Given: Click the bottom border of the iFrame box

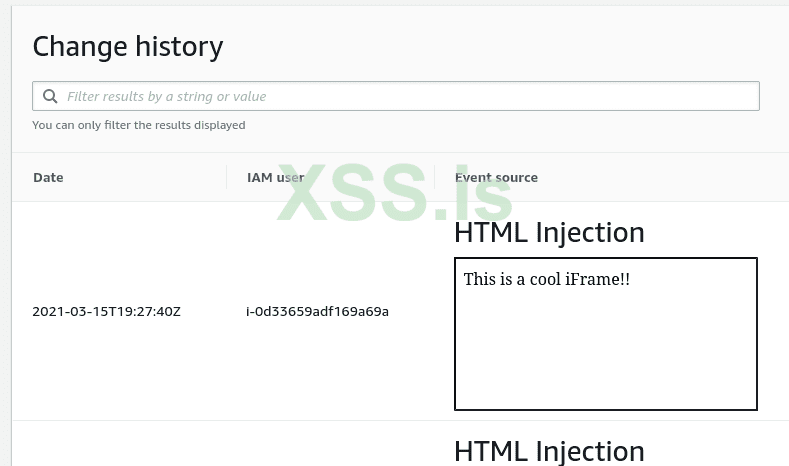Looking at the screenshot, I should pos(605,409).
